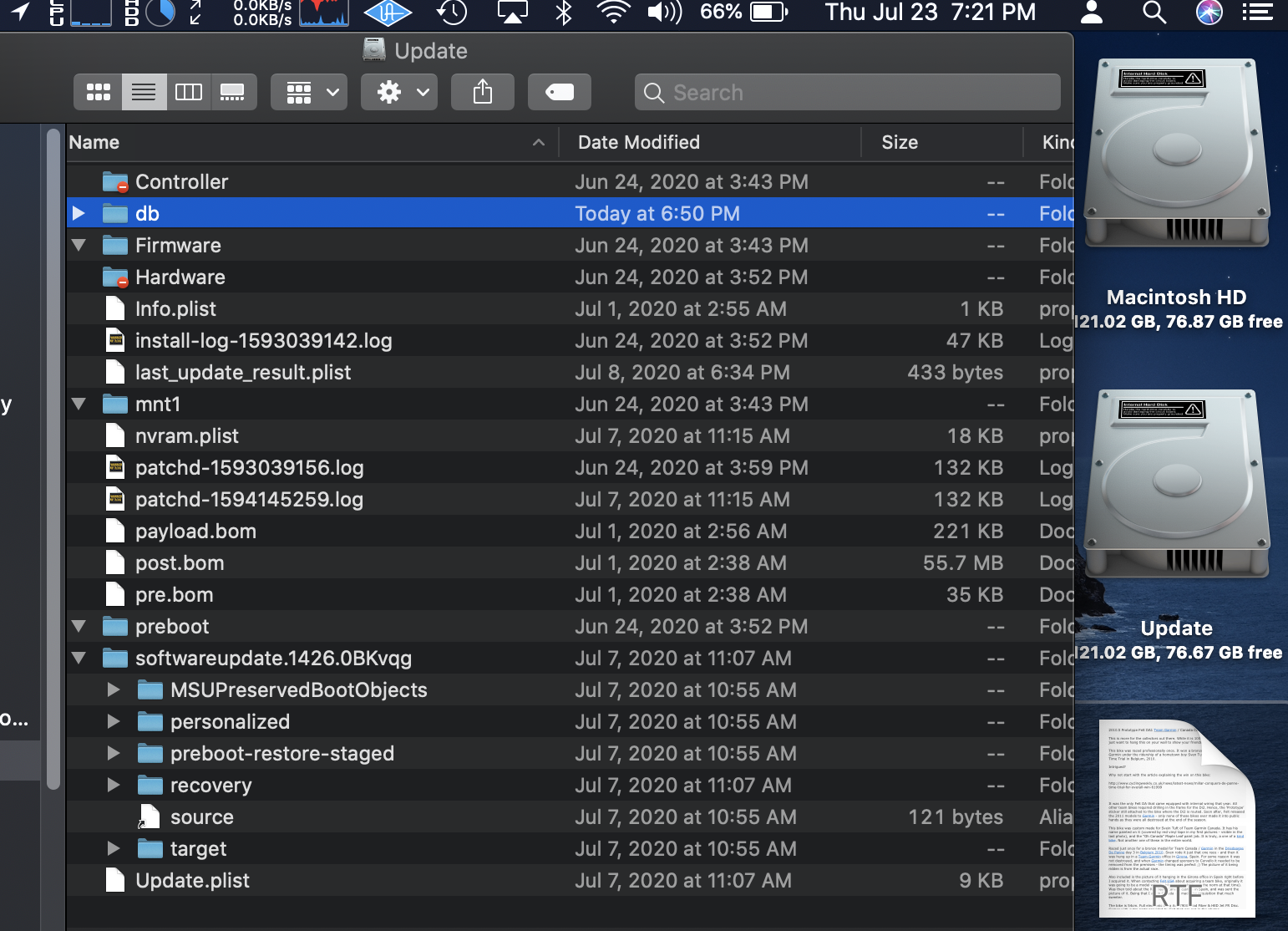Screen dimensions: 1288x931
Task: Open Notification Center list icon
Action: [1257, 12]
